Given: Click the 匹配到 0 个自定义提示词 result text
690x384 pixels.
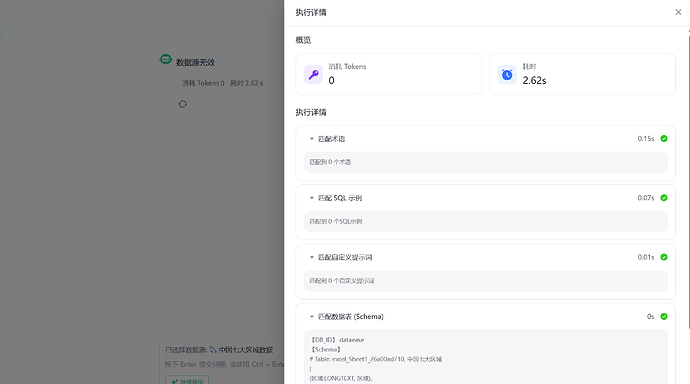Looking at the screenshot, I should tap(341, 281).
